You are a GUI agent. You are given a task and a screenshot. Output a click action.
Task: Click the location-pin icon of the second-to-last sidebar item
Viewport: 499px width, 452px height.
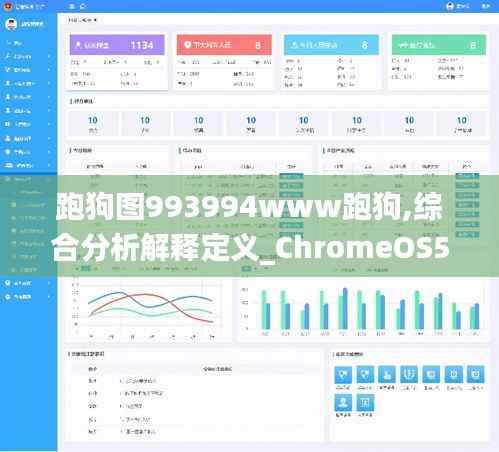point(8,283)
